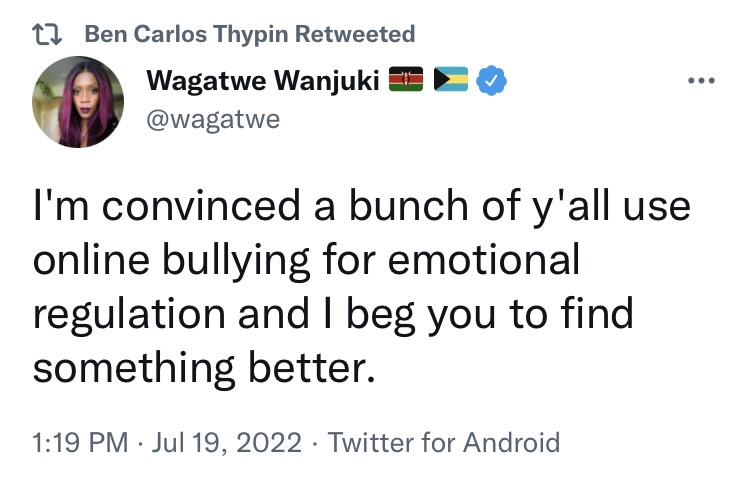Open the Twitter for Android source link
This screenshot has width=750, height=491.
point(443,442)
